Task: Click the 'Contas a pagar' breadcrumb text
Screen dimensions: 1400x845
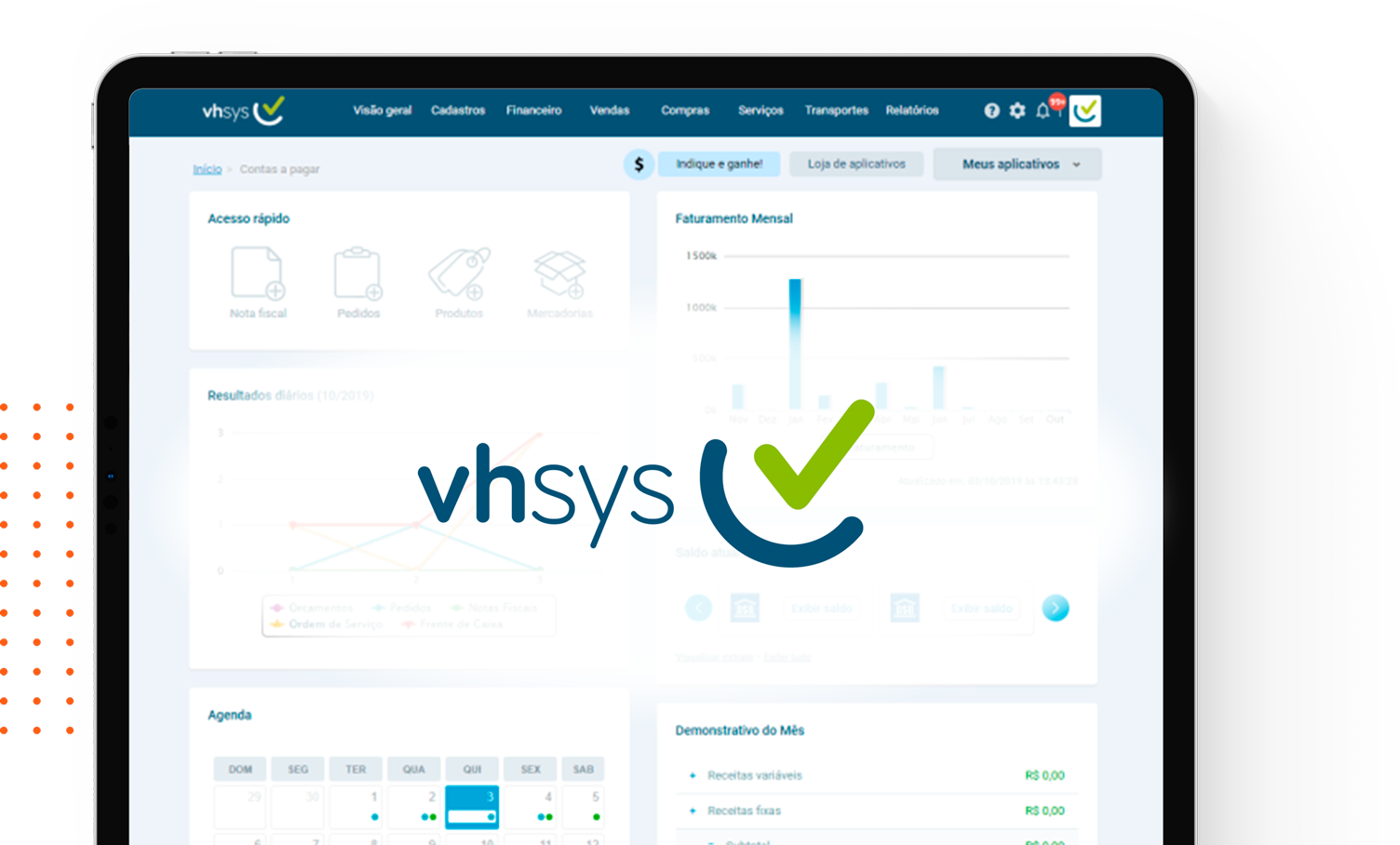Action: pos(279,169)
